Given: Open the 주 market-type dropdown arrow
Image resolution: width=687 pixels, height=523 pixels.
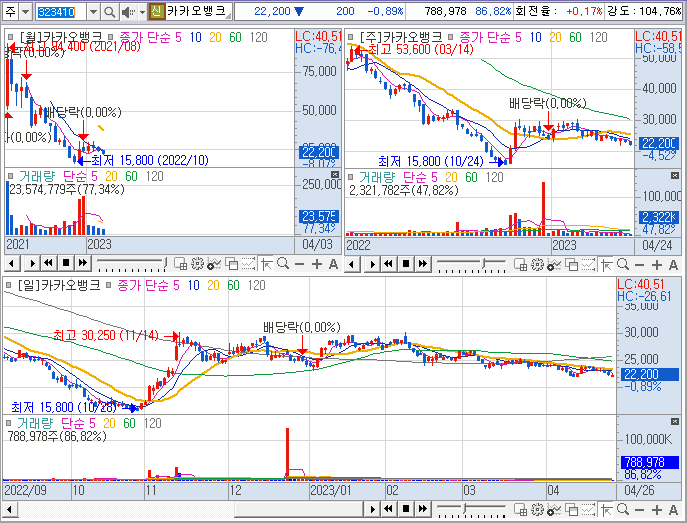Looking at the screenshot, I should [x=26, y=12].
